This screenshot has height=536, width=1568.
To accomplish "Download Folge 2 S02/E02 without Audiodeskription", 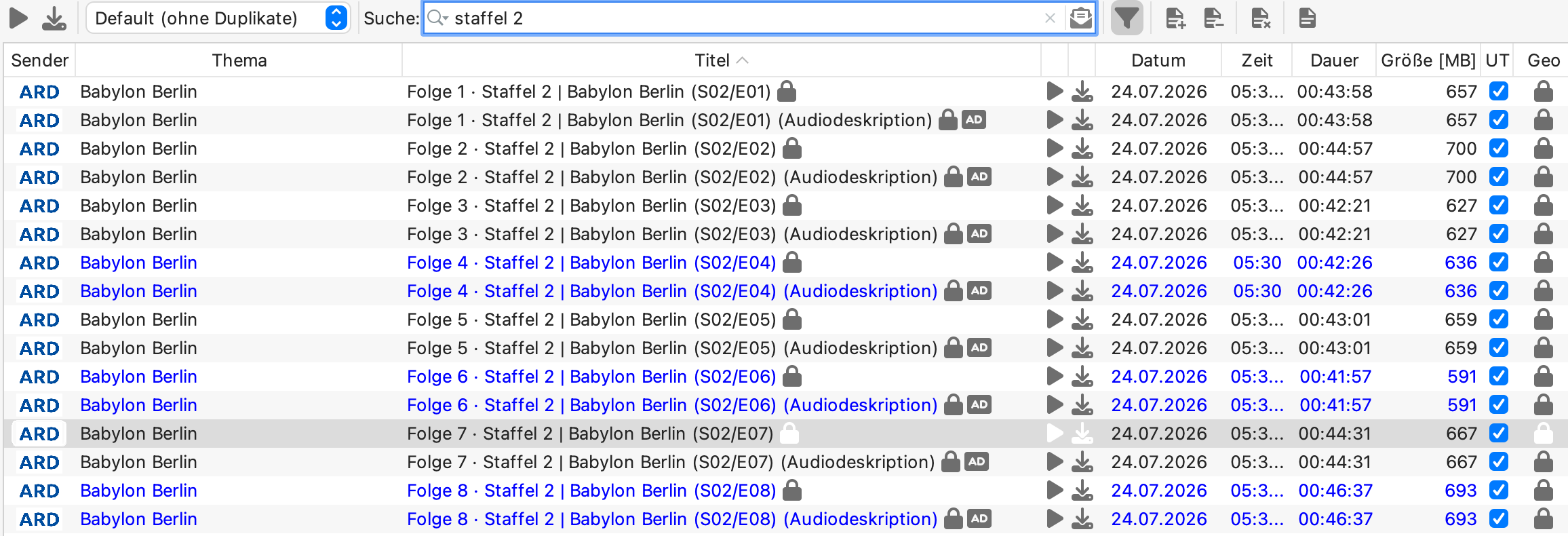I will pos(1082,148).
